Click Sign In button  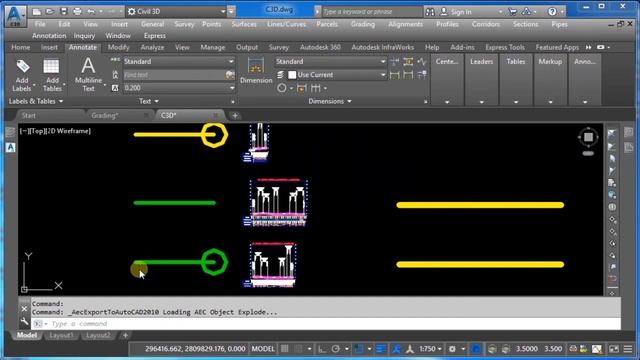pos(461,12)
